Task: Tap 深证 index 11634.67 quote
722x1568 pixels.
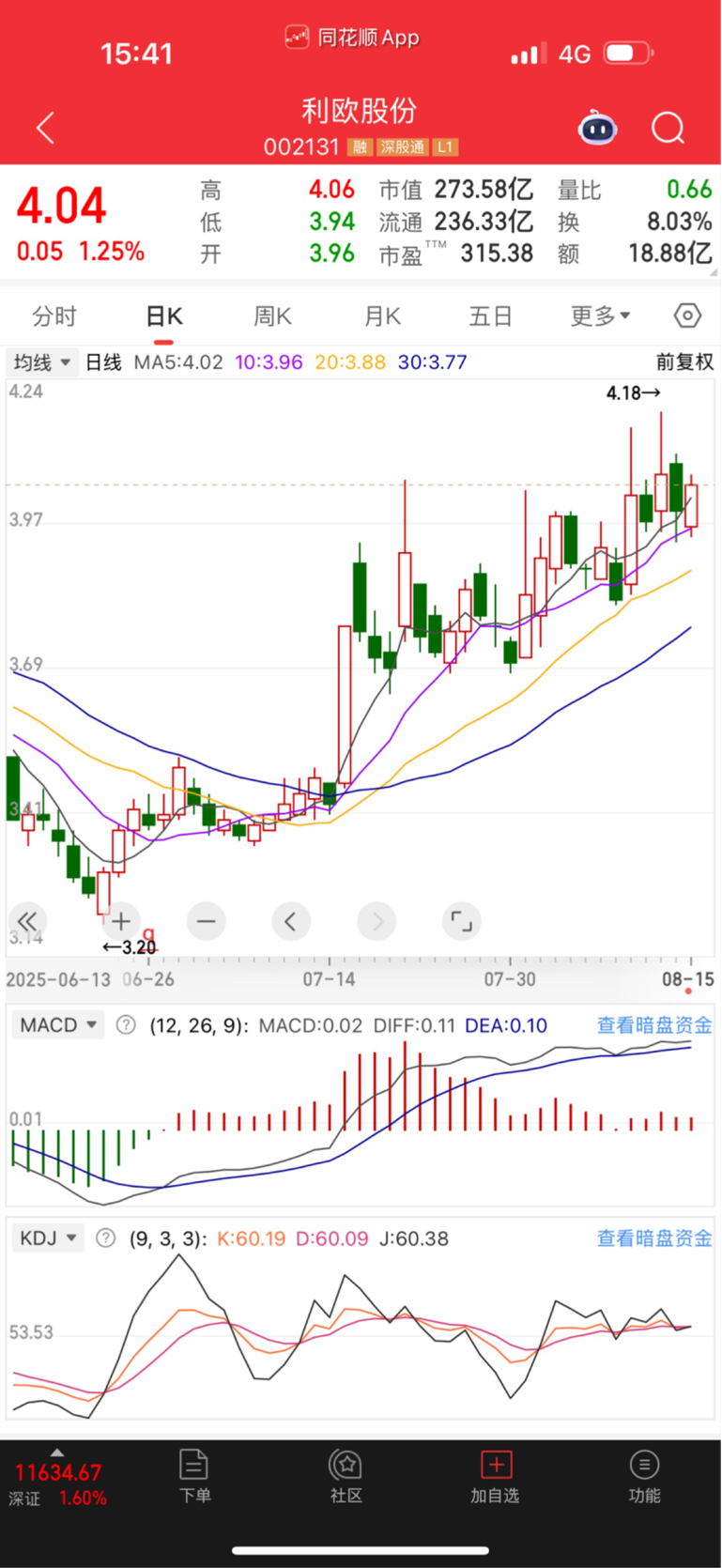Action: coord(57,1484)
